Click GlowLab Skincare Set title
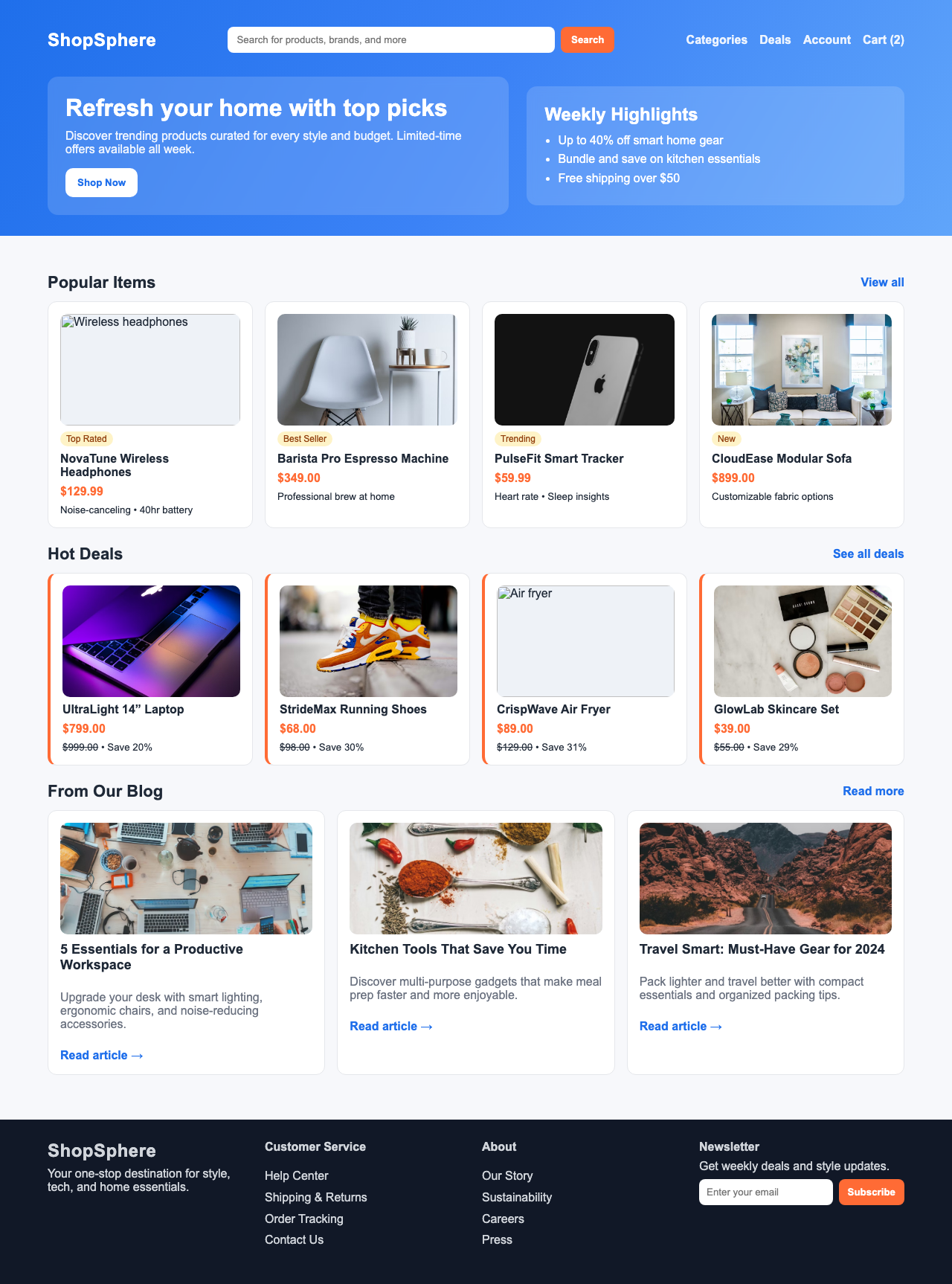The width and height of the screenshot is (952, 1284). point(776,710)
